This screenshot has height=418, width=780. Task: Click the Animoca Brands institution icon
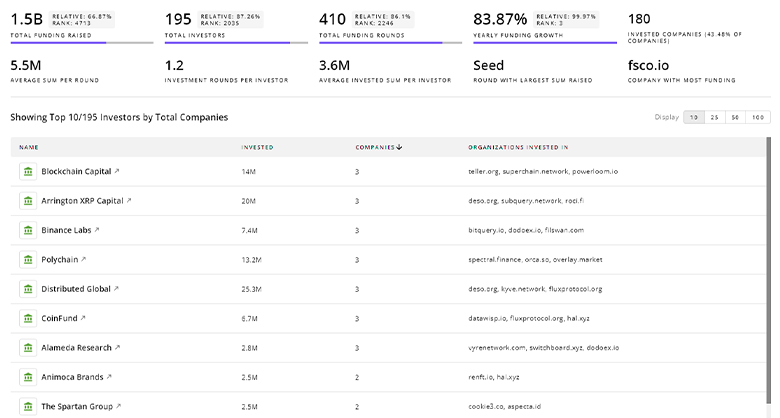coord(28,377)
